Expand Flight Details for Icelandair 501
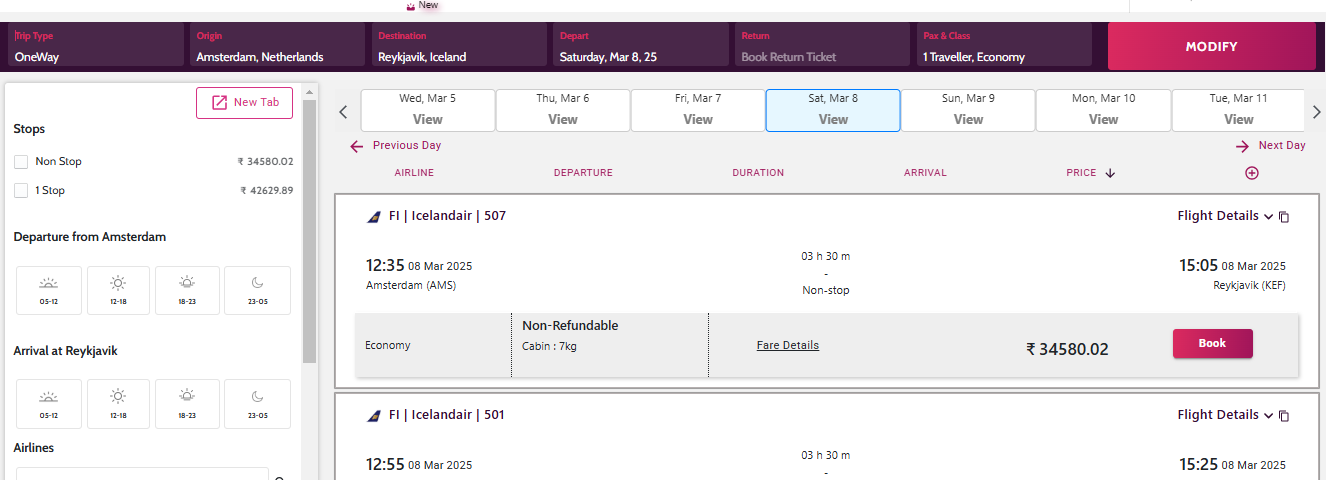This screenshot has width=1326, height=480. (x=1225, y=415)
